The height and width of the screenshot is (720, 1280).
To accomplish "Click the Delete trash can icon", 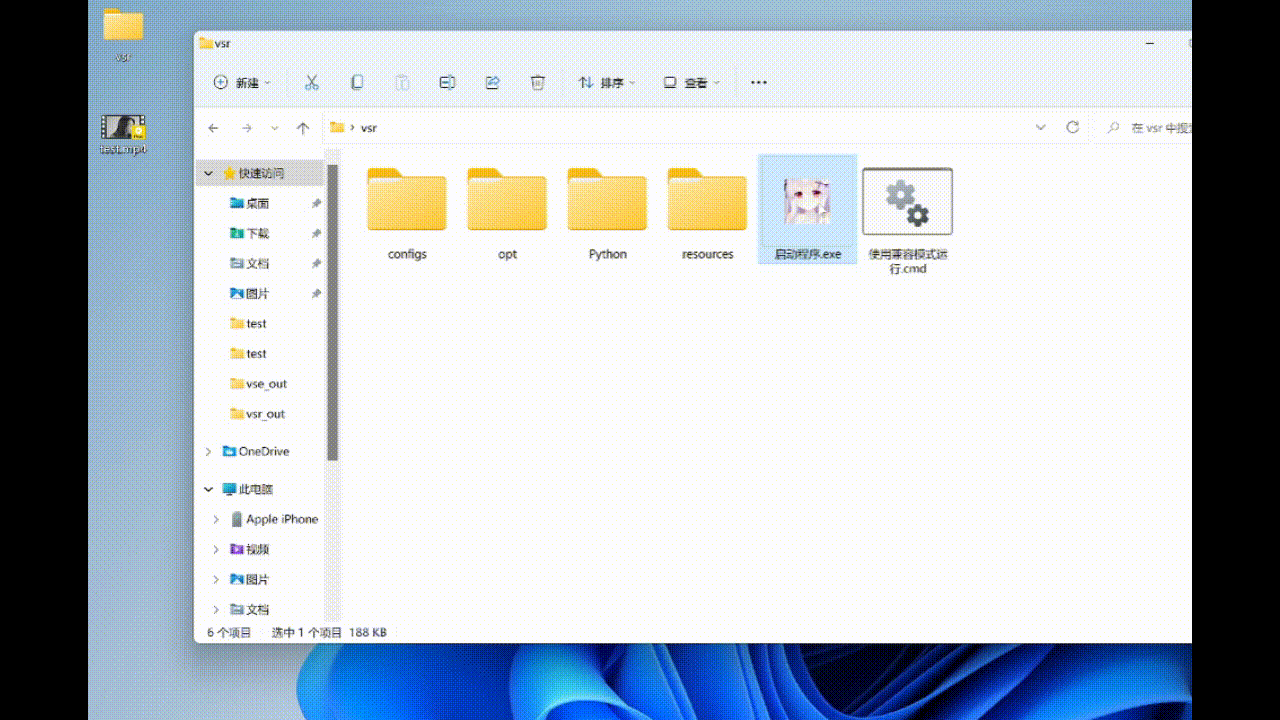I will (538, 83).
